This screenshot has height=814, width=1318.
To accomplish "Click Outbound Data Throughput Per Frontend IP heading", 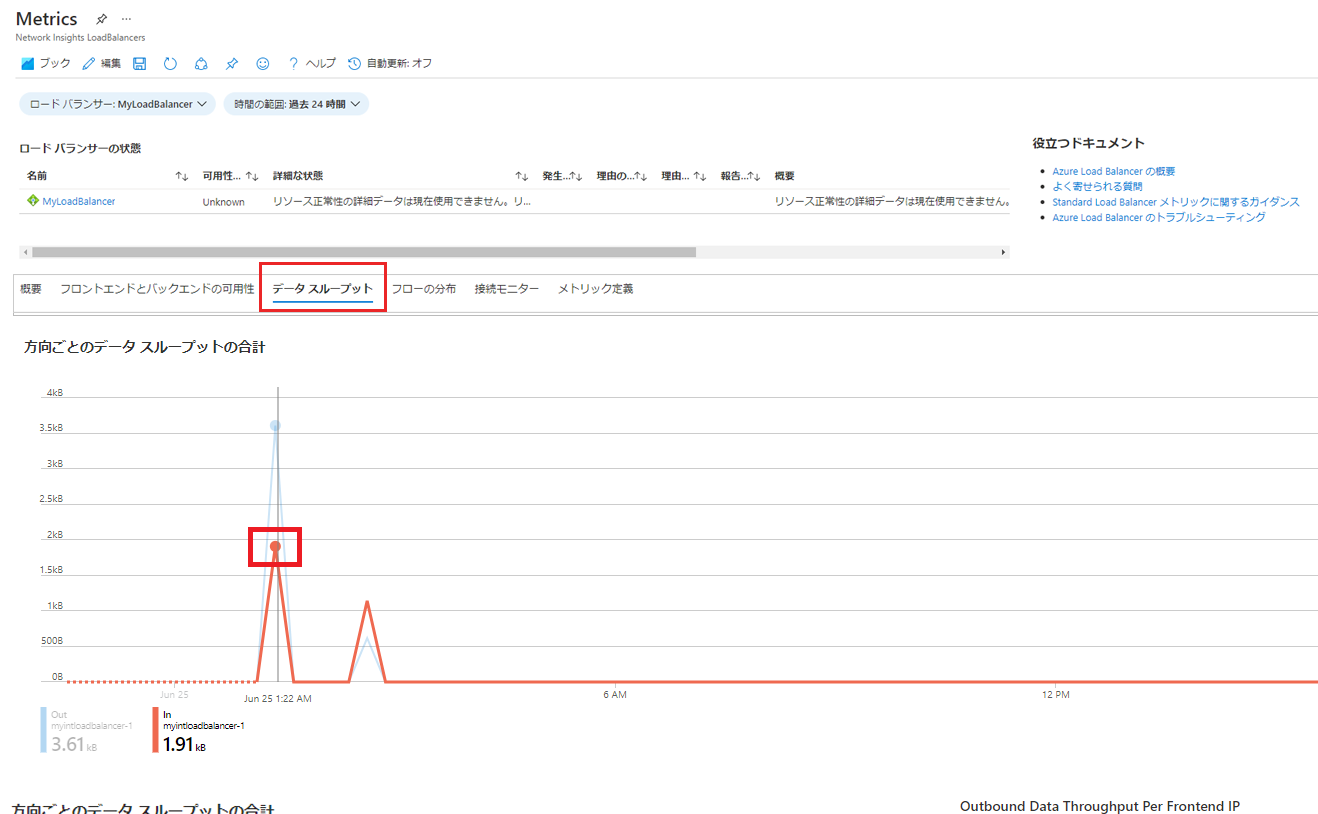I will [x=1100, y=806].
